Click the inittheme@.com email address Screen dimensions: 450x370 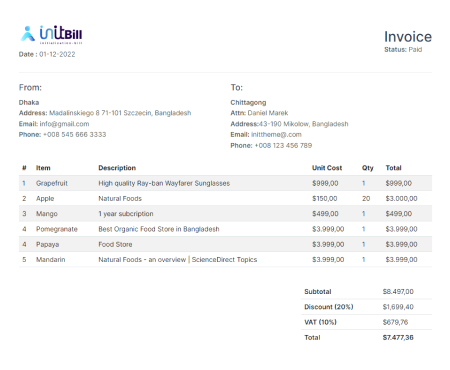[x=276, y=135]
